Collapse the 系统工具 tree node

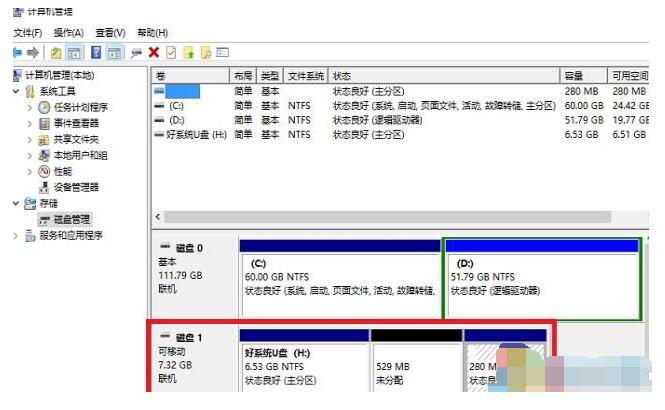[x=16, y=91]
